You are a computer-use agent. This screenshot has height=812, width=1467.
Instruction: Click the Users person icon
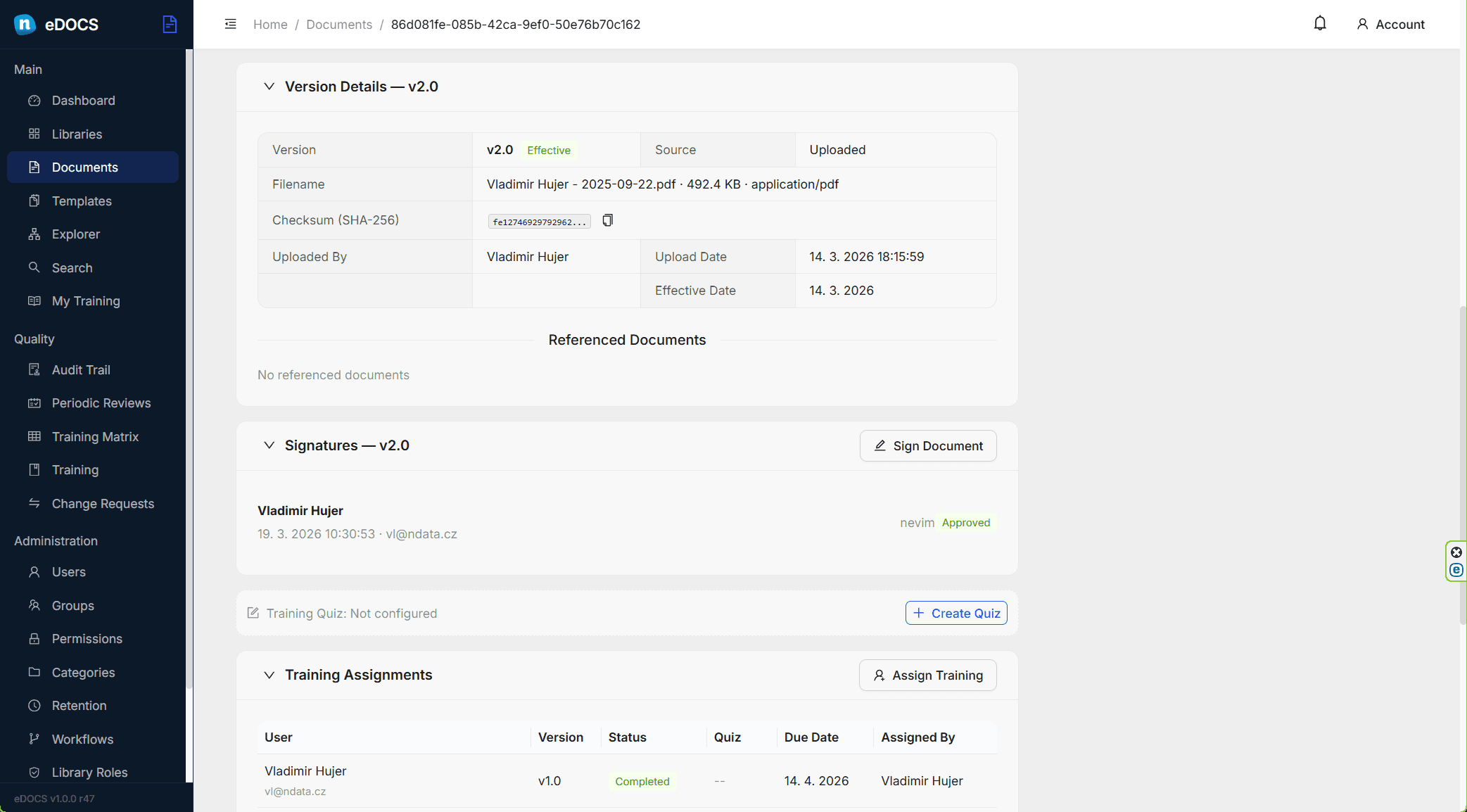coord(34,572)
